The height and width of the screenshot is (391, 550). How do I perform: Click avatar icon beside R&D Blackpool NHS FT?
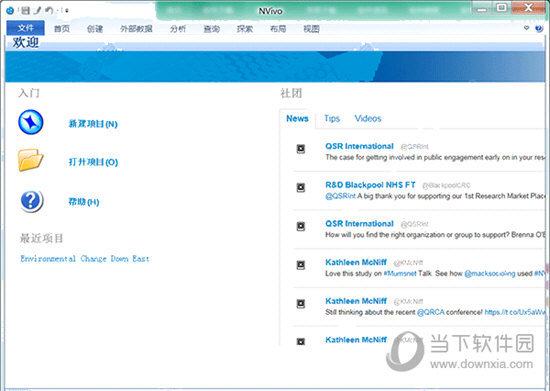tap(301, 188)
